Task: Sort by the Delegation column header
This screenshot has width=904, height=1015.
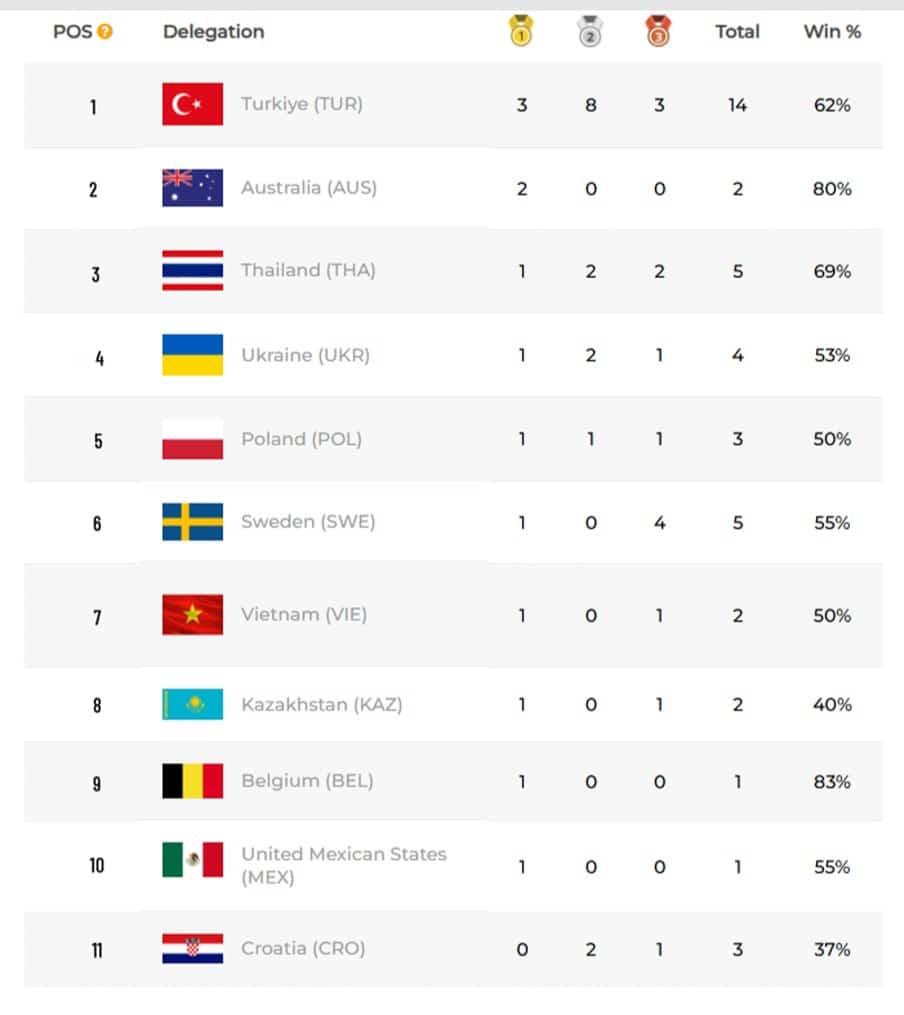Action: (214, 31)
